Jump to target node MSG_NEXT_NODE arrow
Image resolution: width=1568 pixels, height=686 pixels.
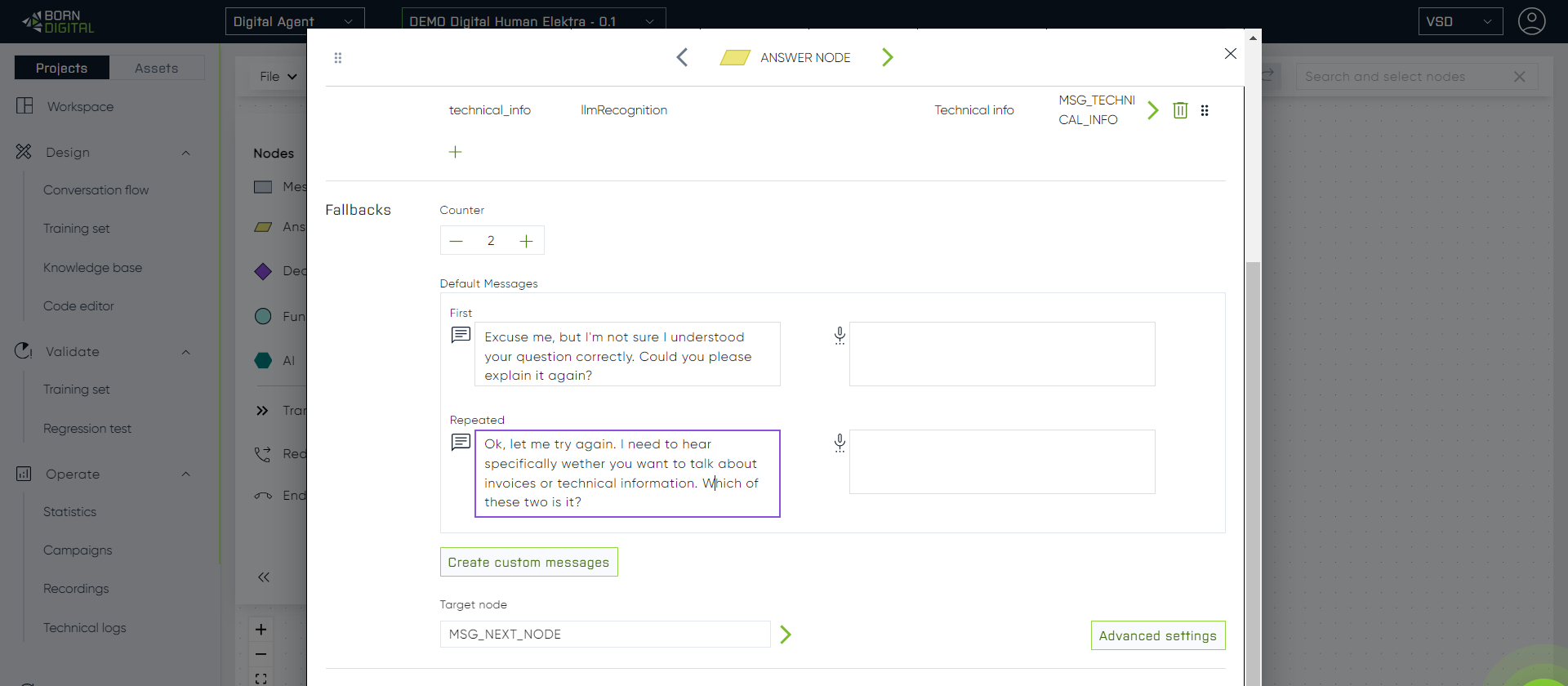(x=786, y=635)
